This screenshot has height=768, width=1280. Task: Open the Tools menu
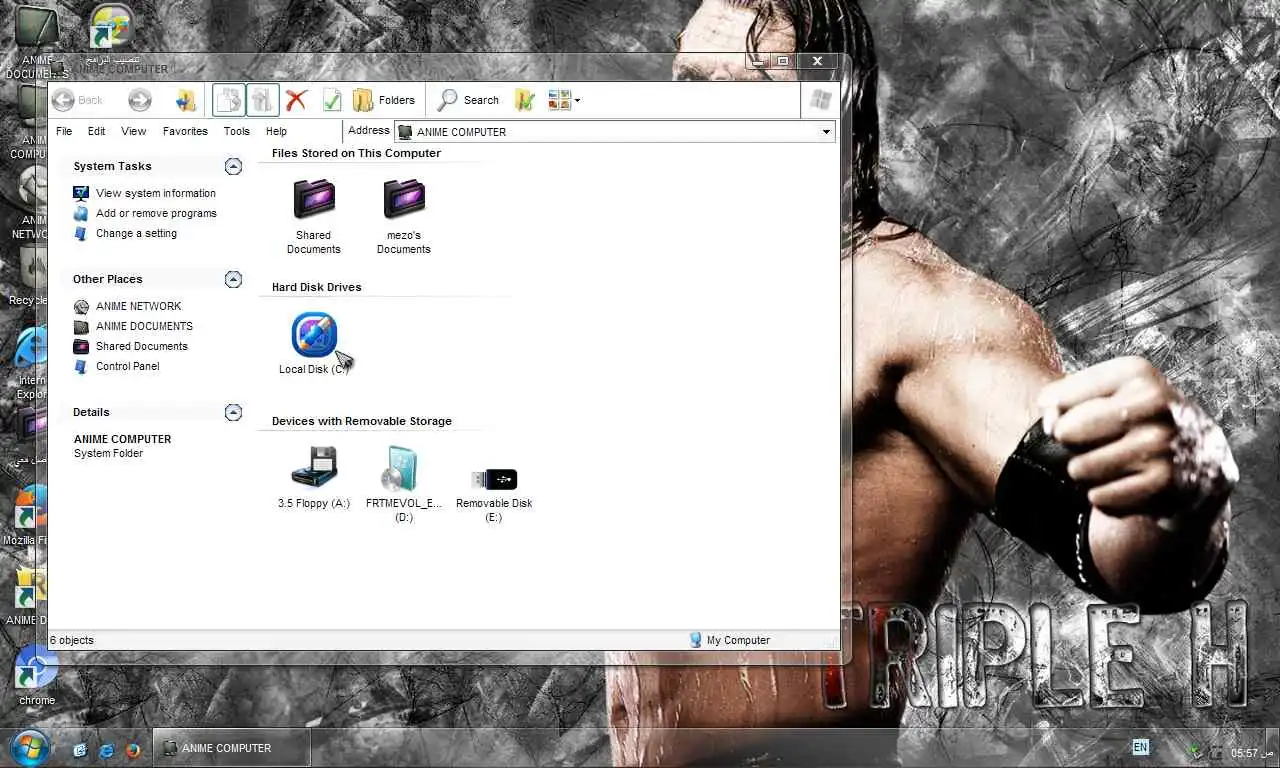point(236,131)
